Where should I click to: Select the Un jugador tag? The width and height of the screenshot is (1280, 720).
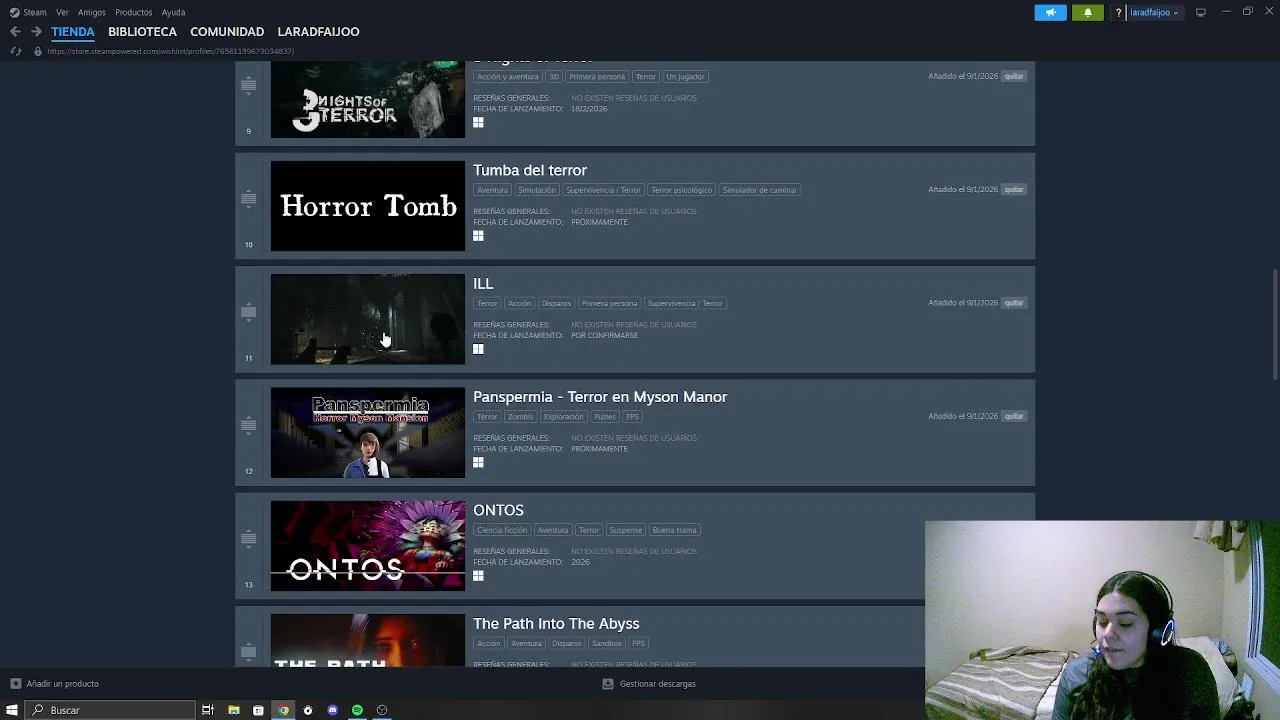(x=685, y=77)
